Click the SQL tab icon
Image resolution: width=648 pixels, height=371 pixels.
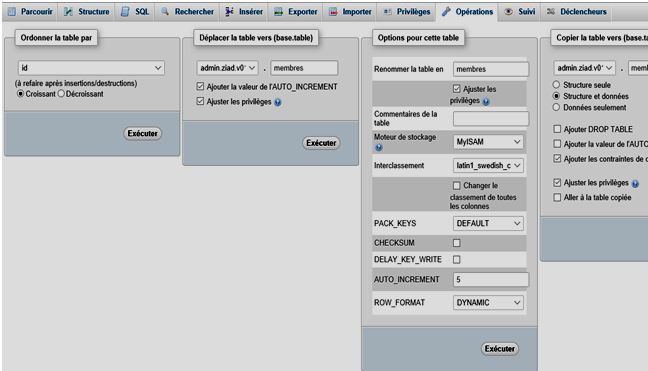[x=125, y=12]
